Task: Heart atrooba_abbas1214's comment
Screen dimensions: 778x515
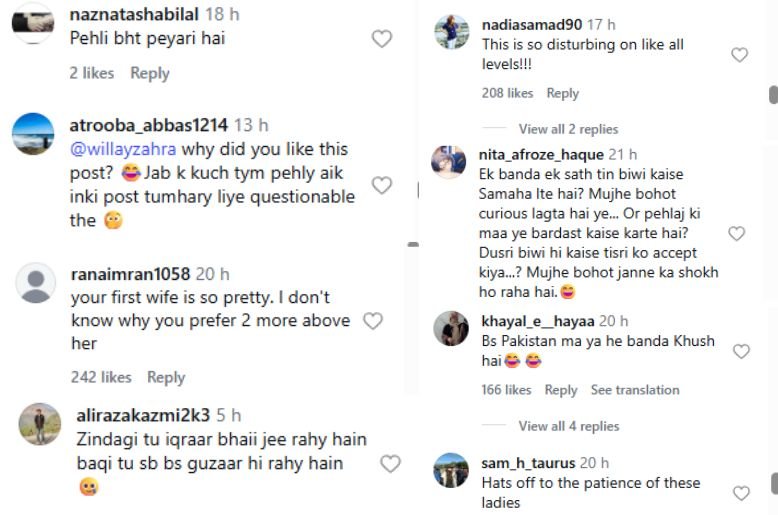Action: 381,185
